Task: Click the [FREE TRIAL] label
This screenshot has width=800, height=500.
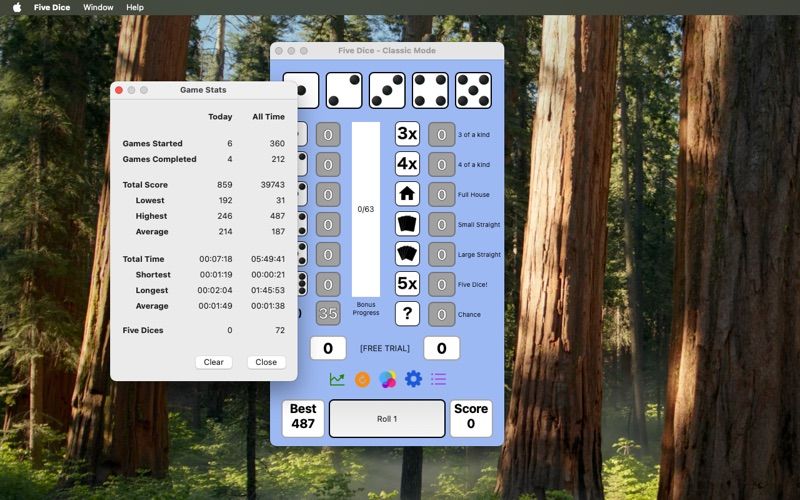Action: click(x=385, y=348)
